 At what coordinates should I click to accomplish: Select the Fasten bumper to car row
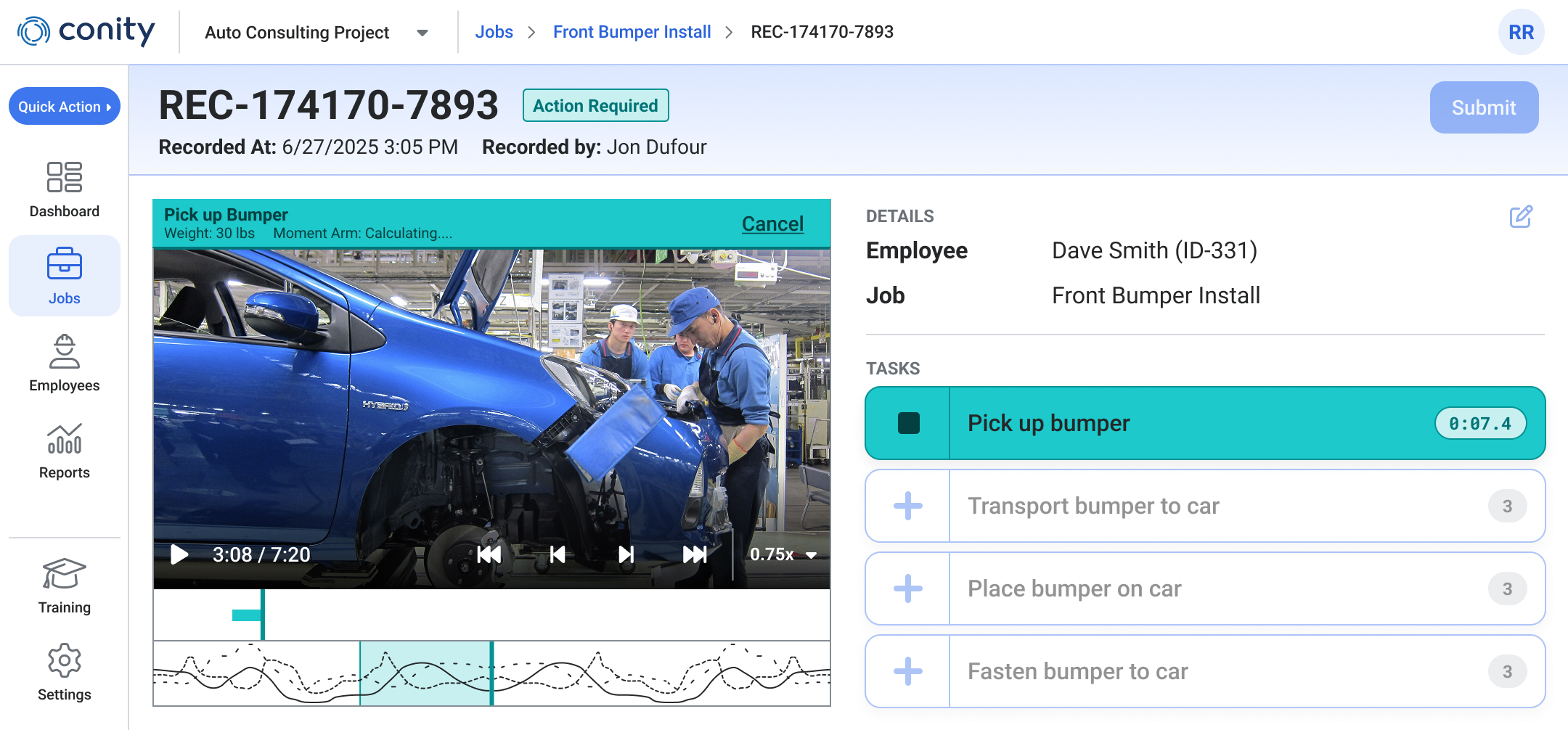pos(1205,671)
